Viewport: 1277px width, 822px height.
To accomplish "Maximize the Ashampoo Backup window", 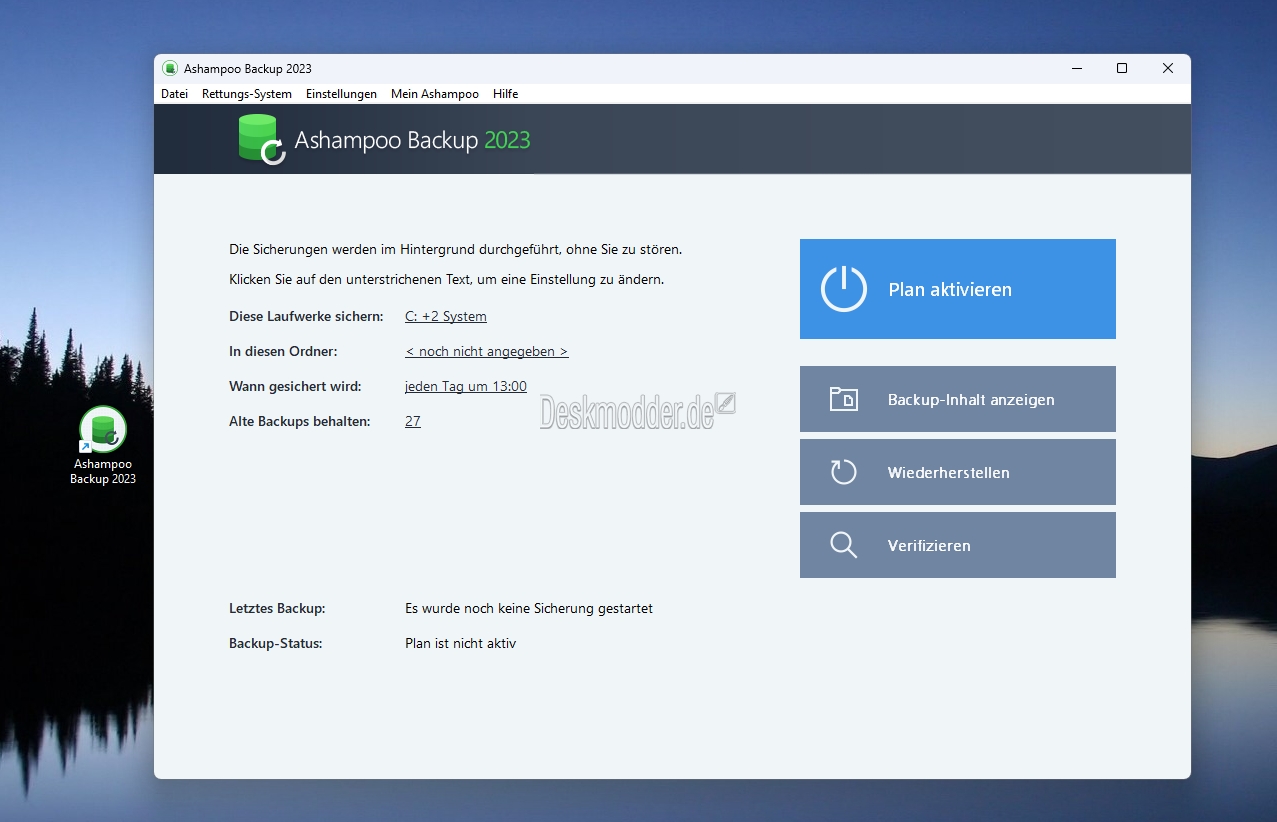I will coord(1122,68).
